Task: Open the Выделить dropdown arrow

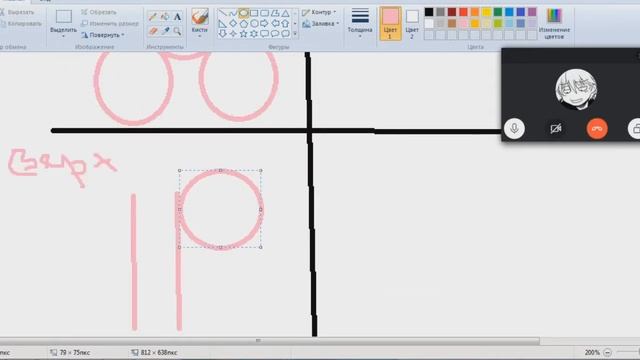Action: (63, 36)
